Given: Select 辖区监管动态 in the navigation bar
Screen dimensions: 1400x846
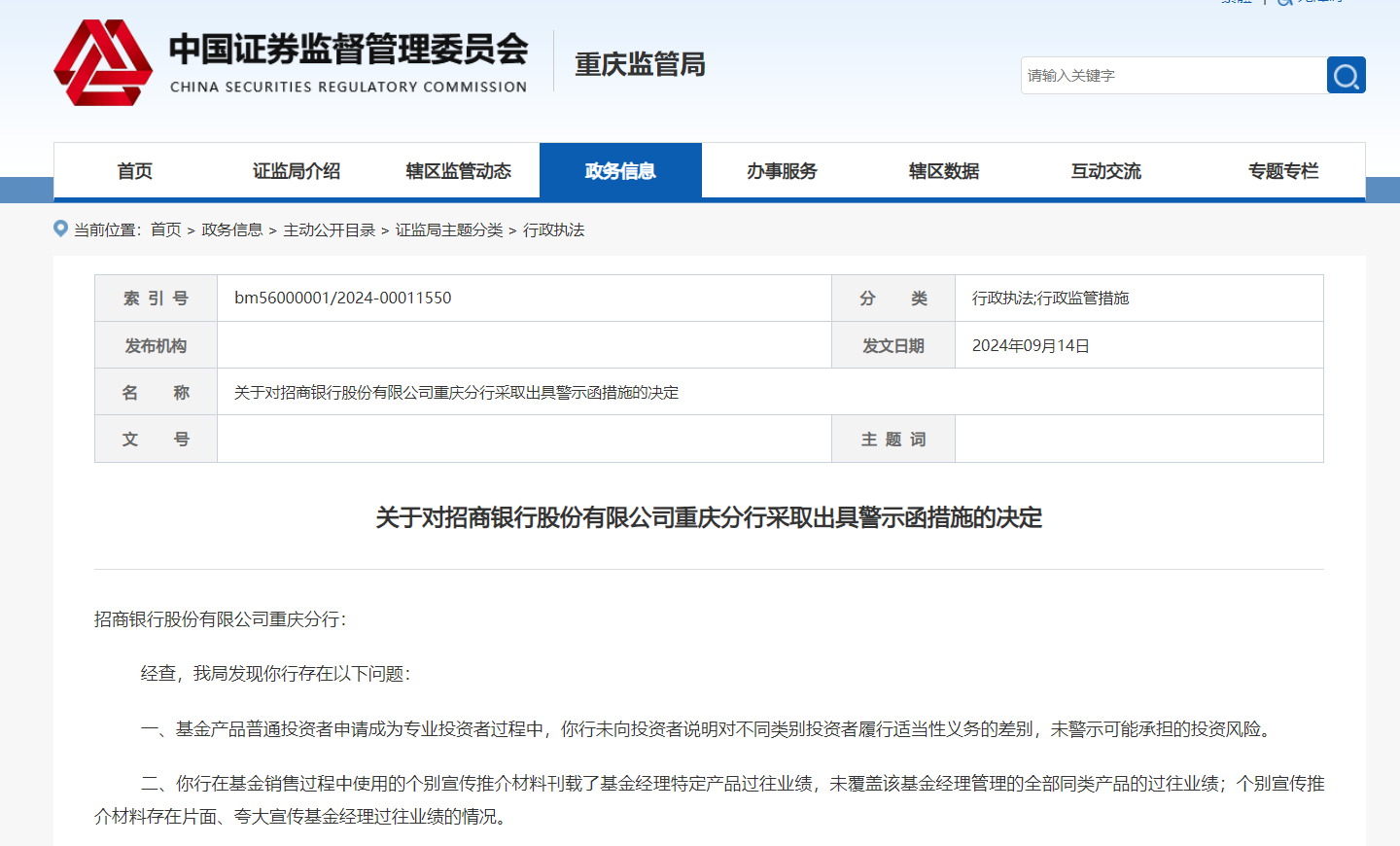Looking at the screenshot, I should (457, 170).
